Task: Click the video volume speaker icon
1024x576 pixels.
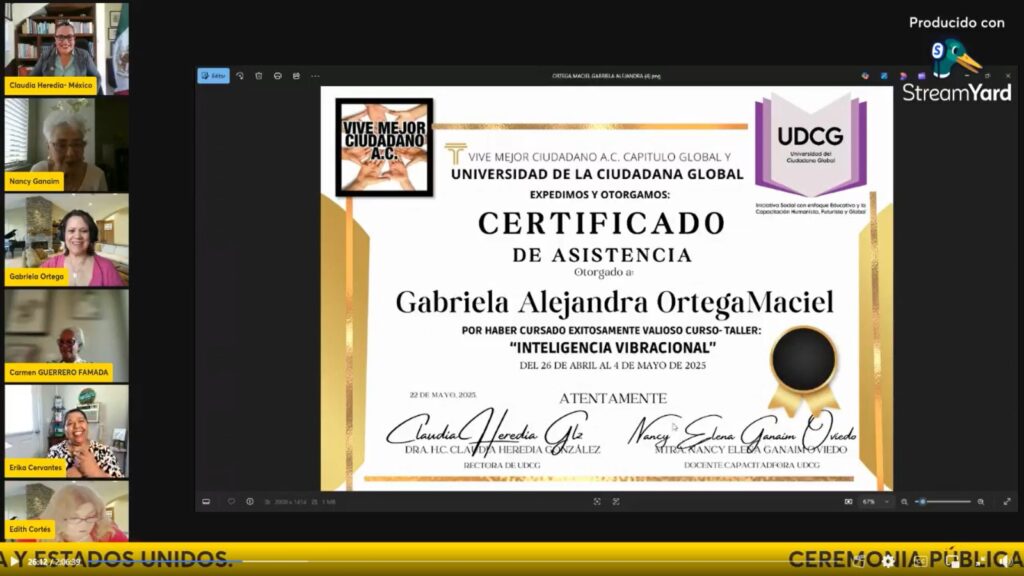Action: pyautogui.click(x=1005, y=561)
